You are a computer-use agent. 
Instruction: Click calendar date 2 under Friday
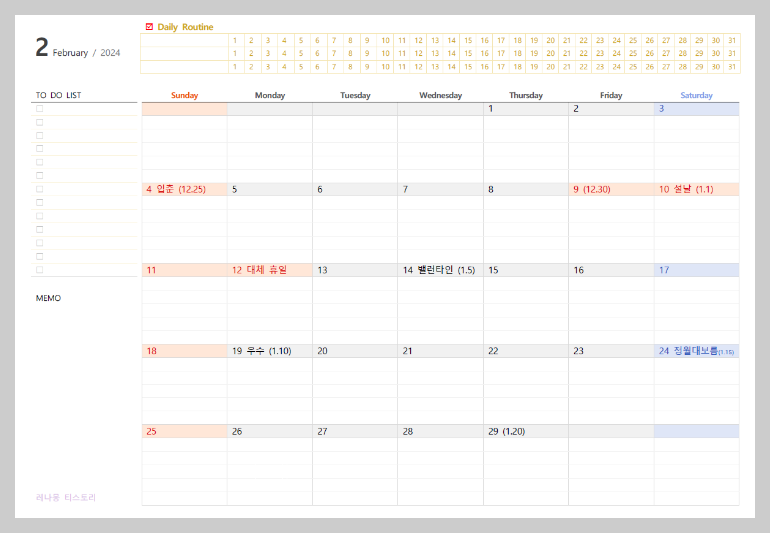(576, 109)
